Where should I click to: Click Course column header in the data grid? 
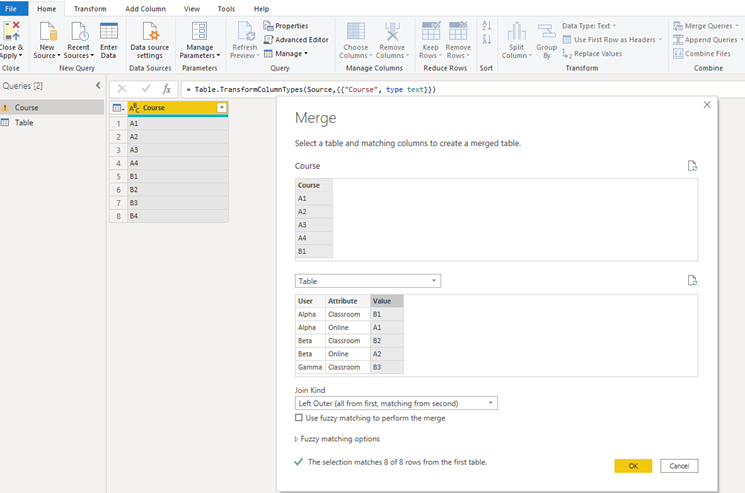(178, 108)
